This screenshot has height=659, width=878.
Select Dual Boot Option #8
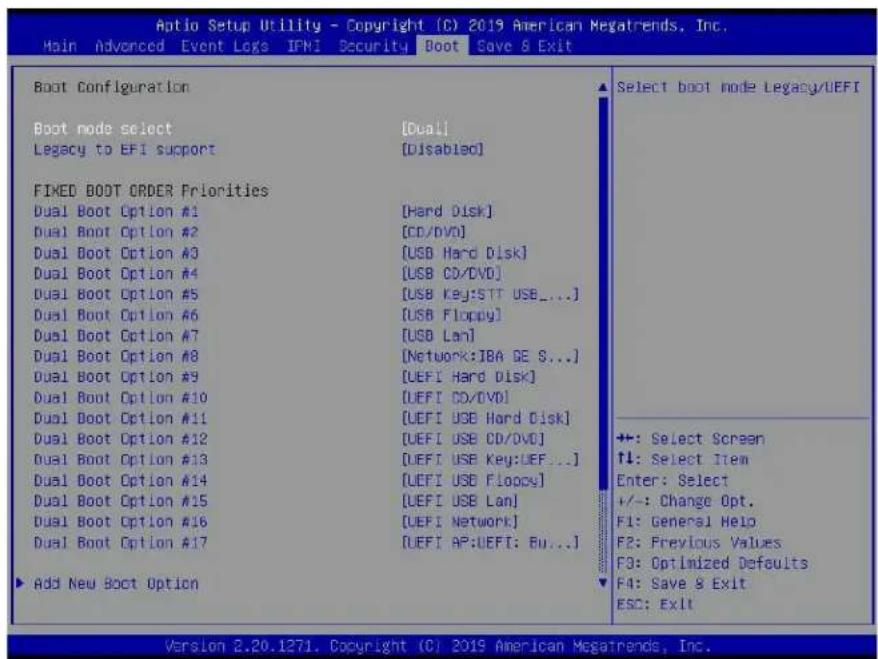tap(116, 357)
